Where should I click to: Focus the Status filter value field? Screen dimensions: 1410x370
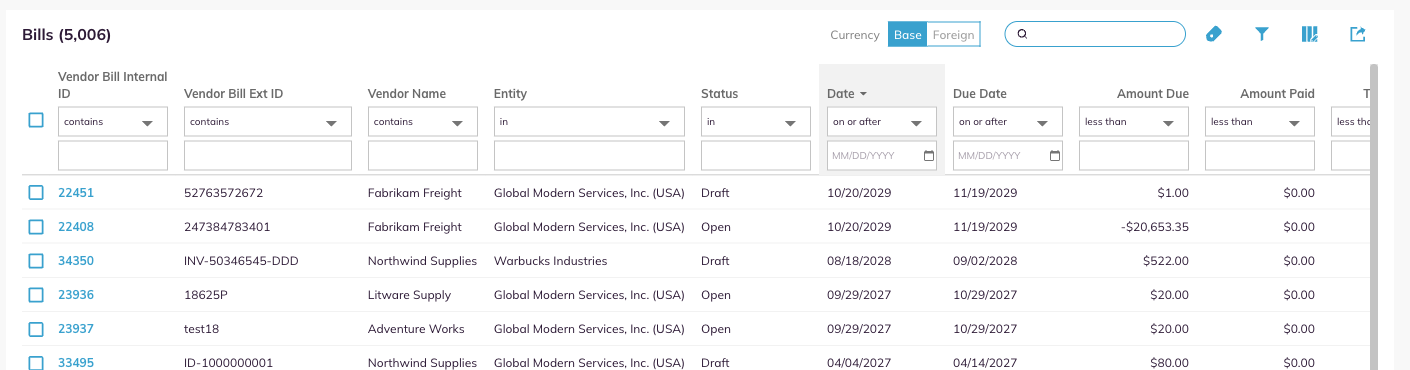[756, 156]
